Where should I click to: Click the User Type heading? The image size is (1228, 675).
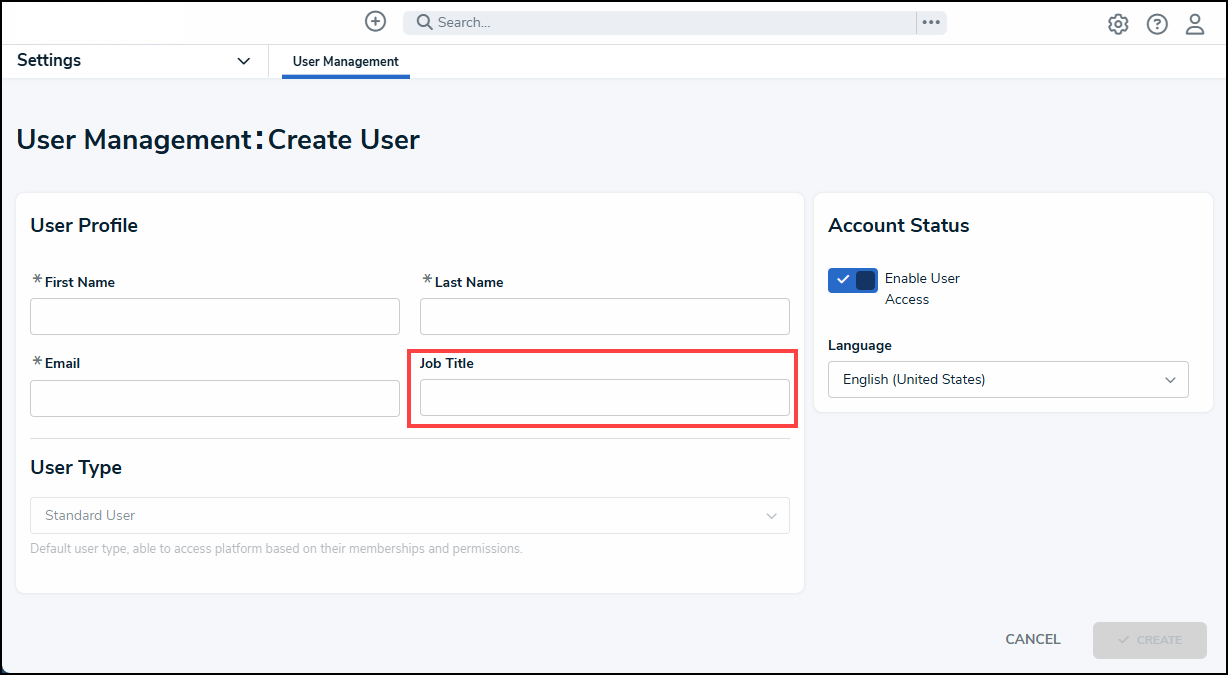click(76, 468)
